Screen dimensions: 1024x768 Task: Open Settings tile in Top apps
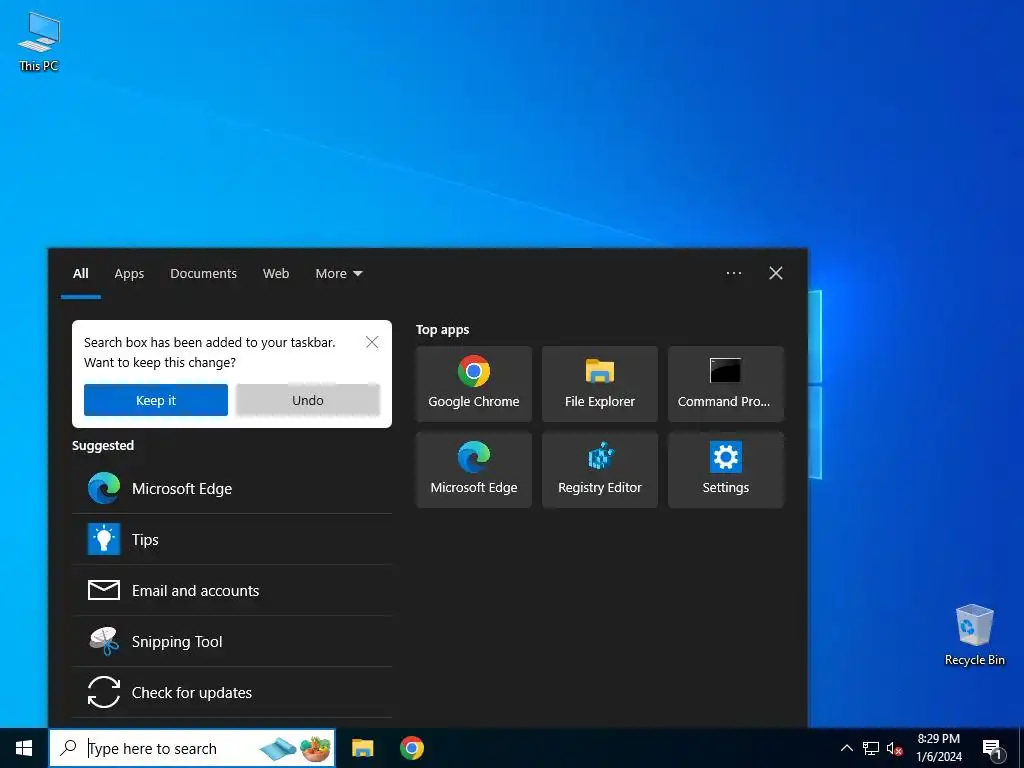pos(726,470)
